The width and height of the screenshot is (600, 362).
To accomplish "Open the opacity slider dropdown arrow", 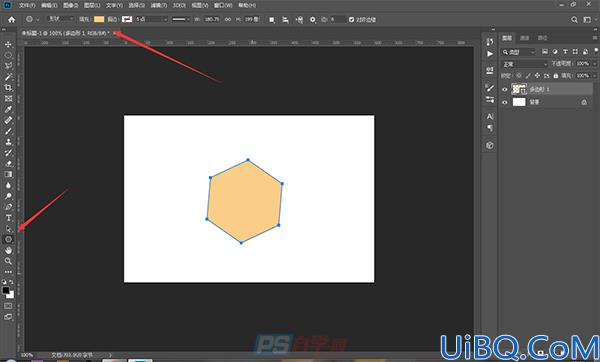I will point(594,64).
